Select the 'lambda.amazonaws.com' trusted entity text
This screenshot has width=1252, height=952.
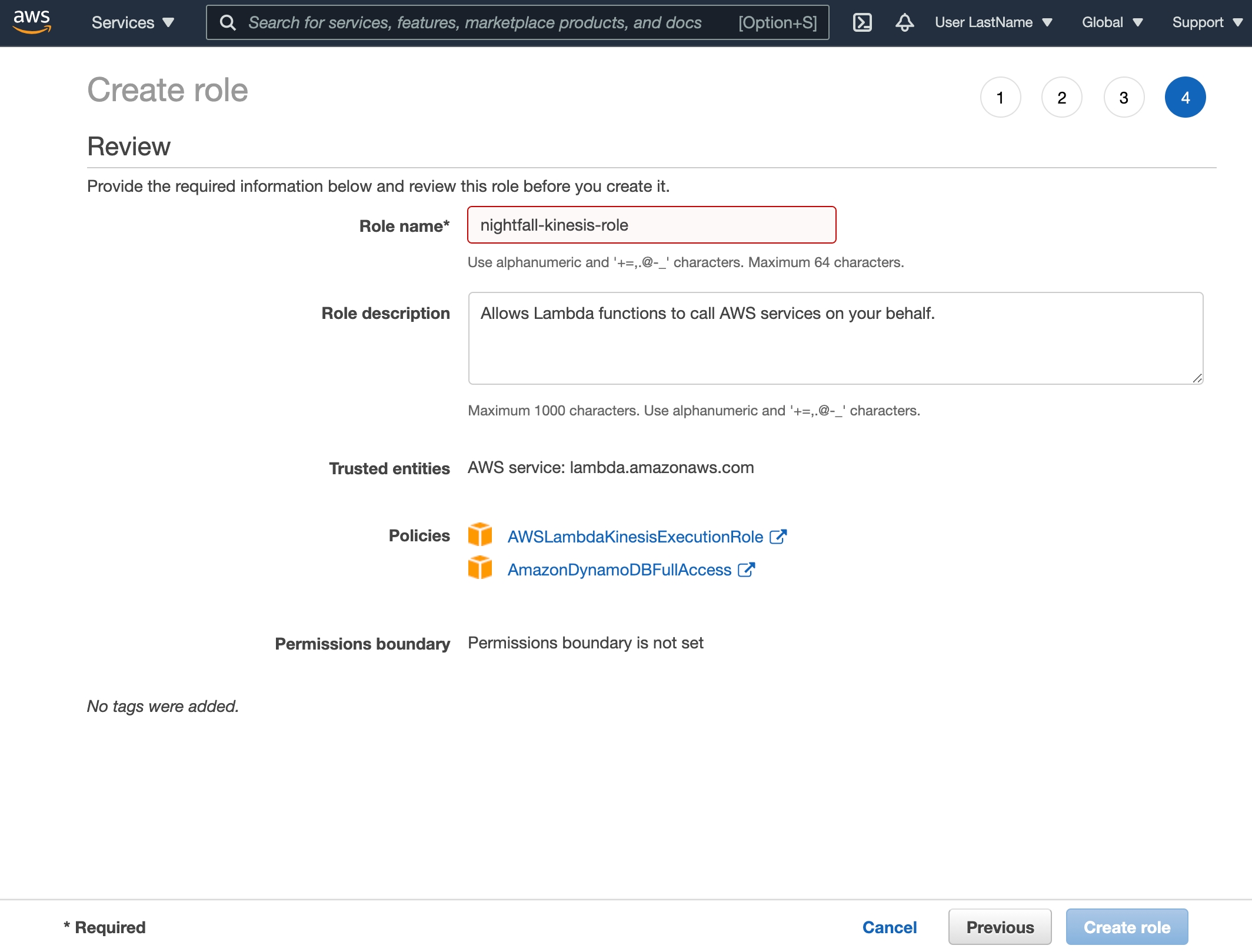pos(662,468)
